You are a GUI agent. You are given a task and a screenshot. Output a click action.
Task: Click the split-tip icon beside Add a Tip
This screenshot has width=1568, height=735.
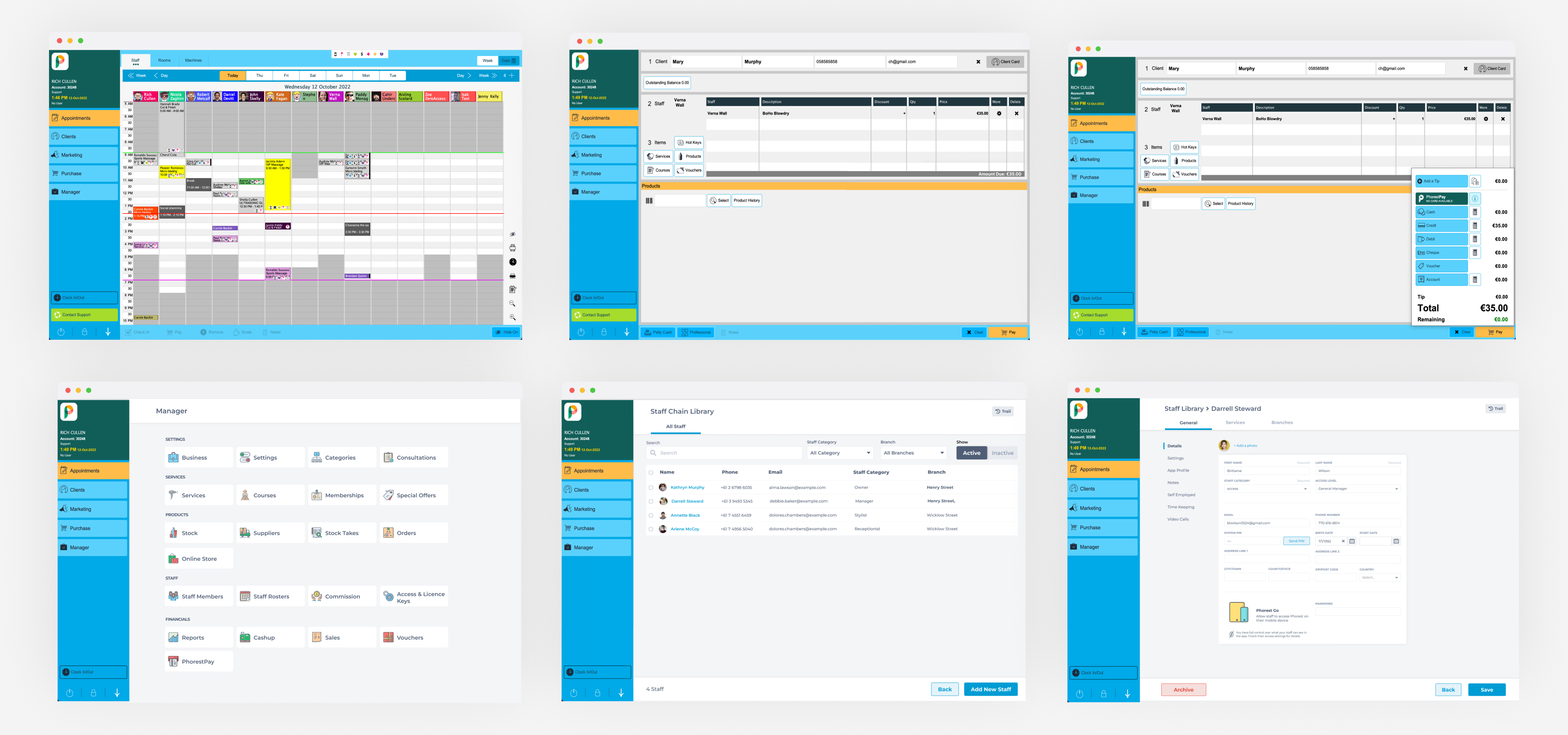(1475, 181)
